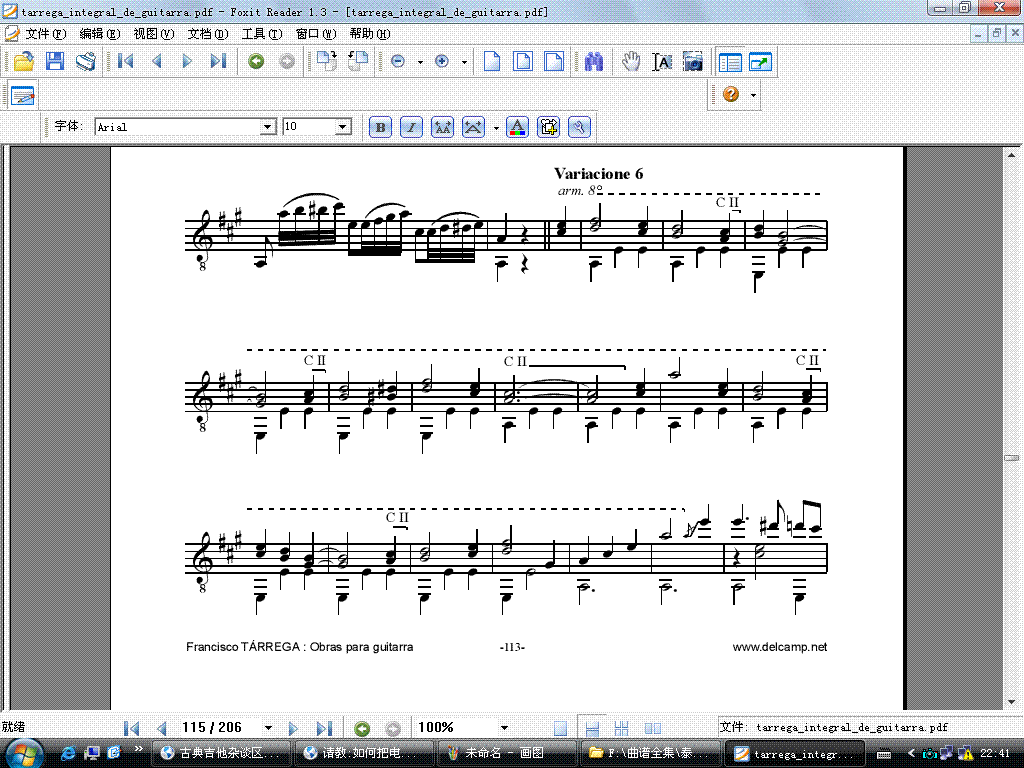Click the wrench icon in font toolbar
Viewport: 1024px width, 768px height.
pyautogui.click(x=579, y=127)
